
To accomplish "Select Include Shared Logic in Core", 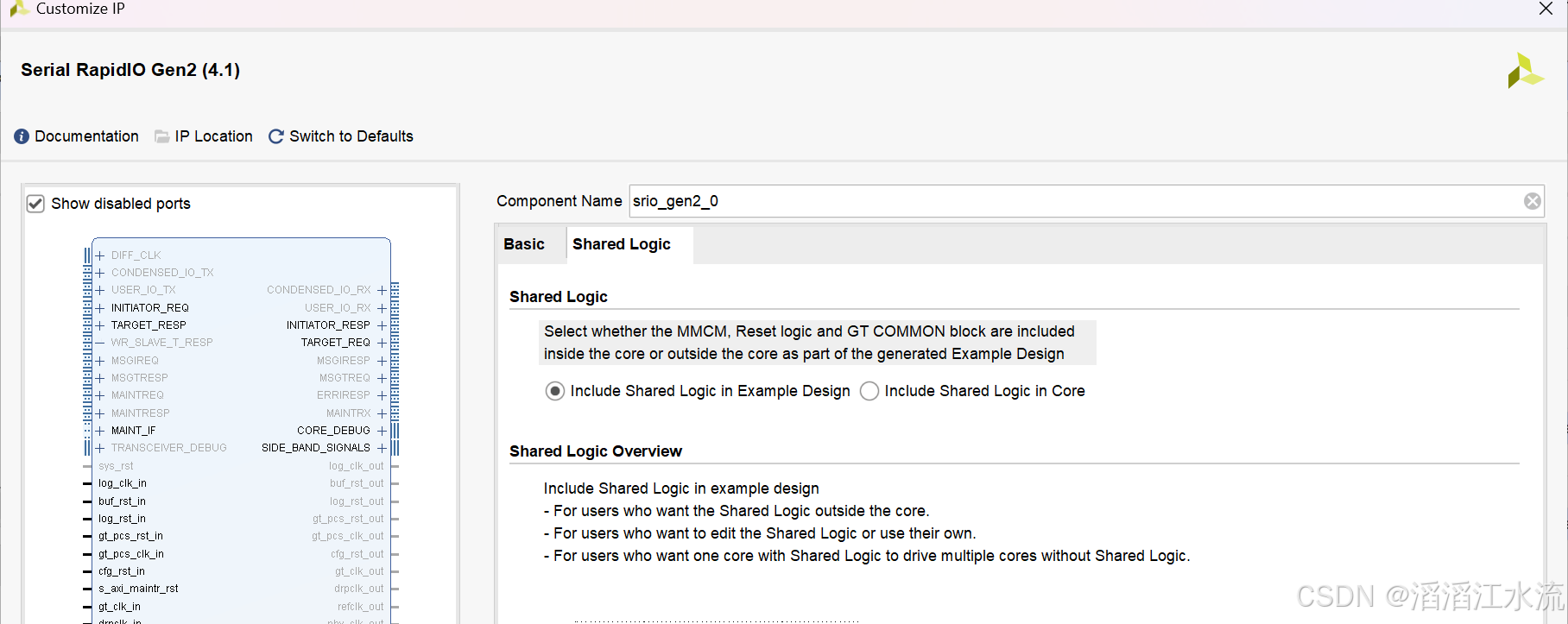I will pyautogui.click(x=869, y=391).
